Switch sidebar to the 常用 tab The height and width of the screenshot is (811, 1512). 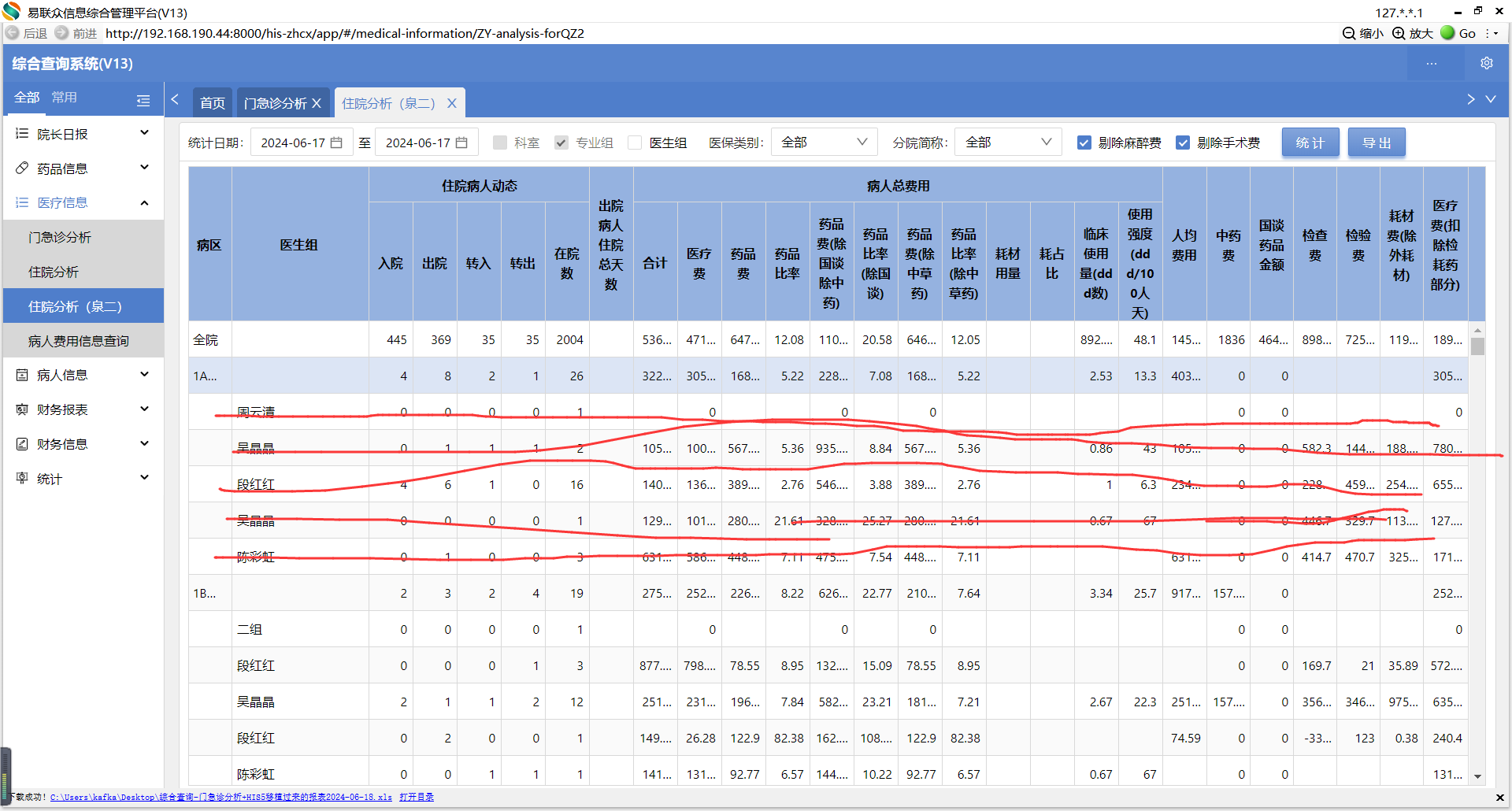65,98
